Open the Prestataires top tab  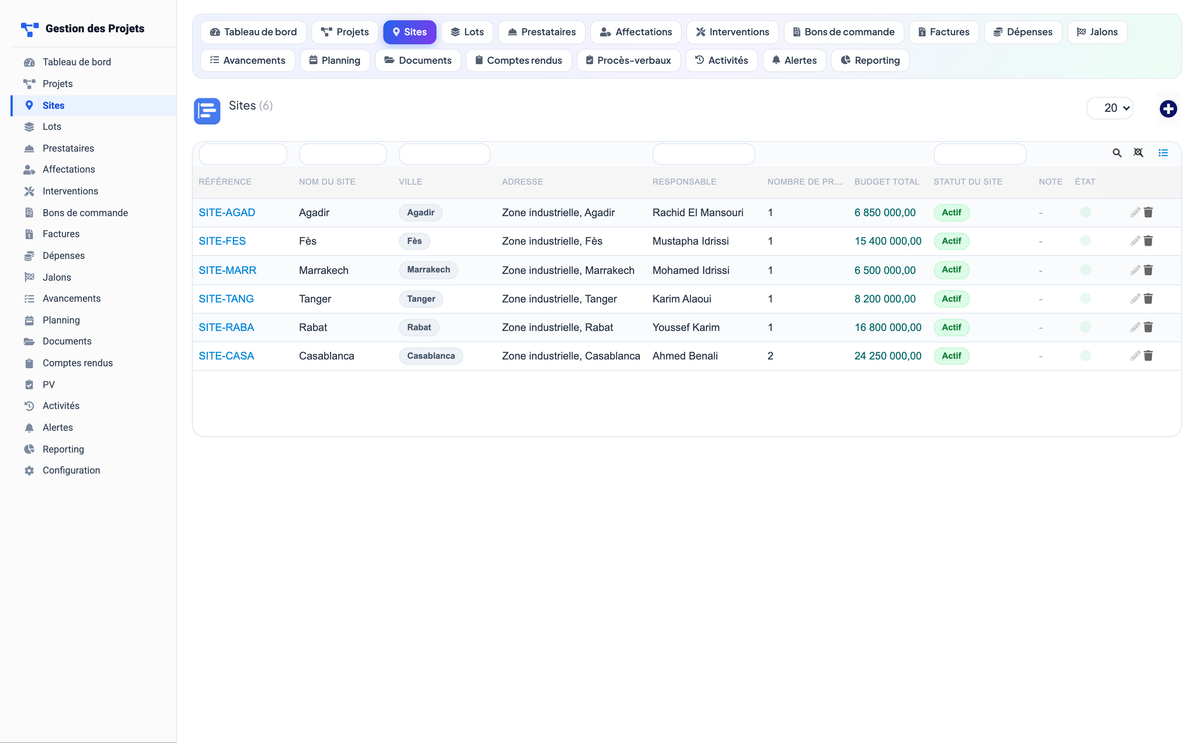click(x=542, y=32)
